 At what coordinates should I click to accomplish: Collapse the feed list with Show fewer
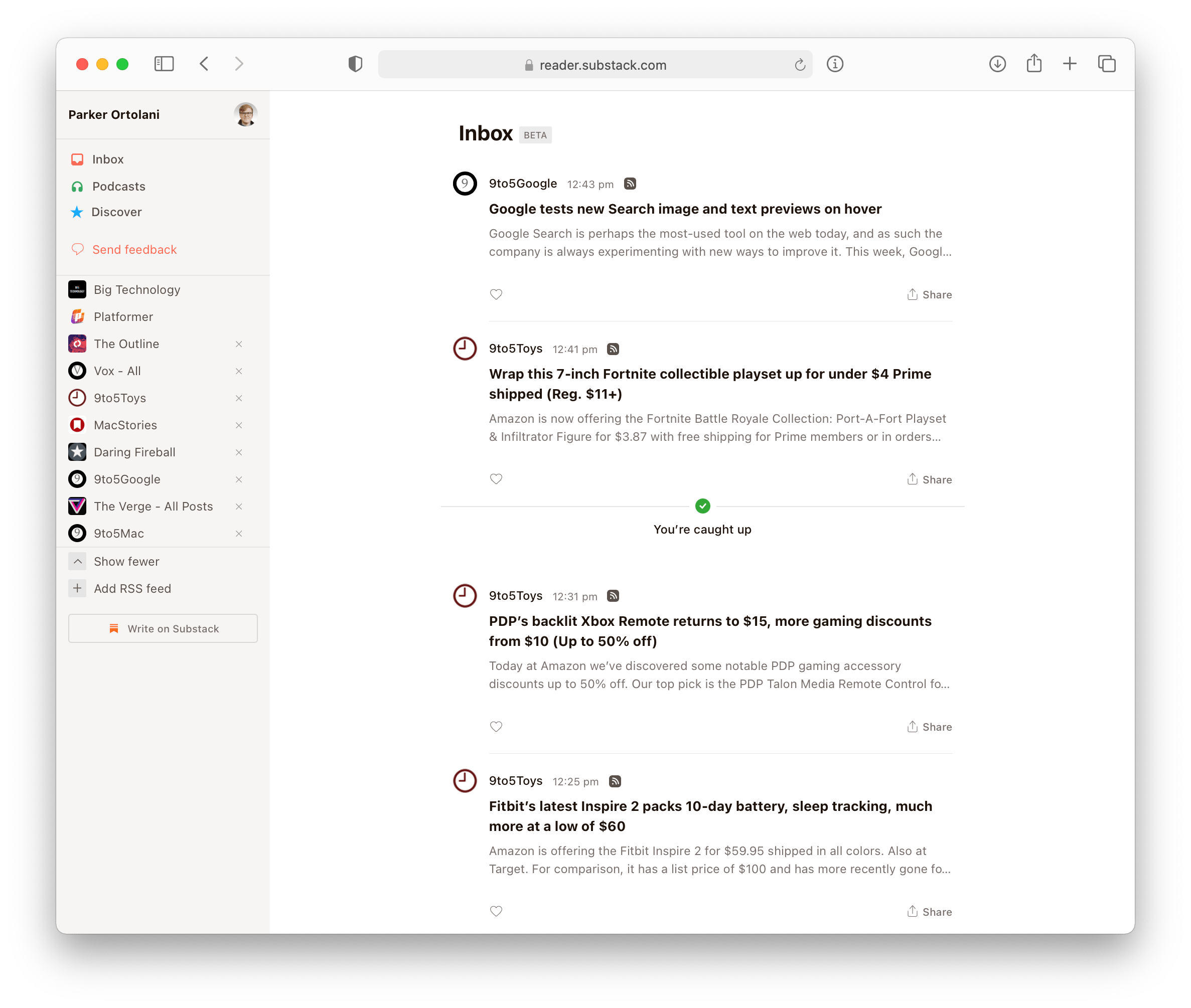[x=126, y=561]
